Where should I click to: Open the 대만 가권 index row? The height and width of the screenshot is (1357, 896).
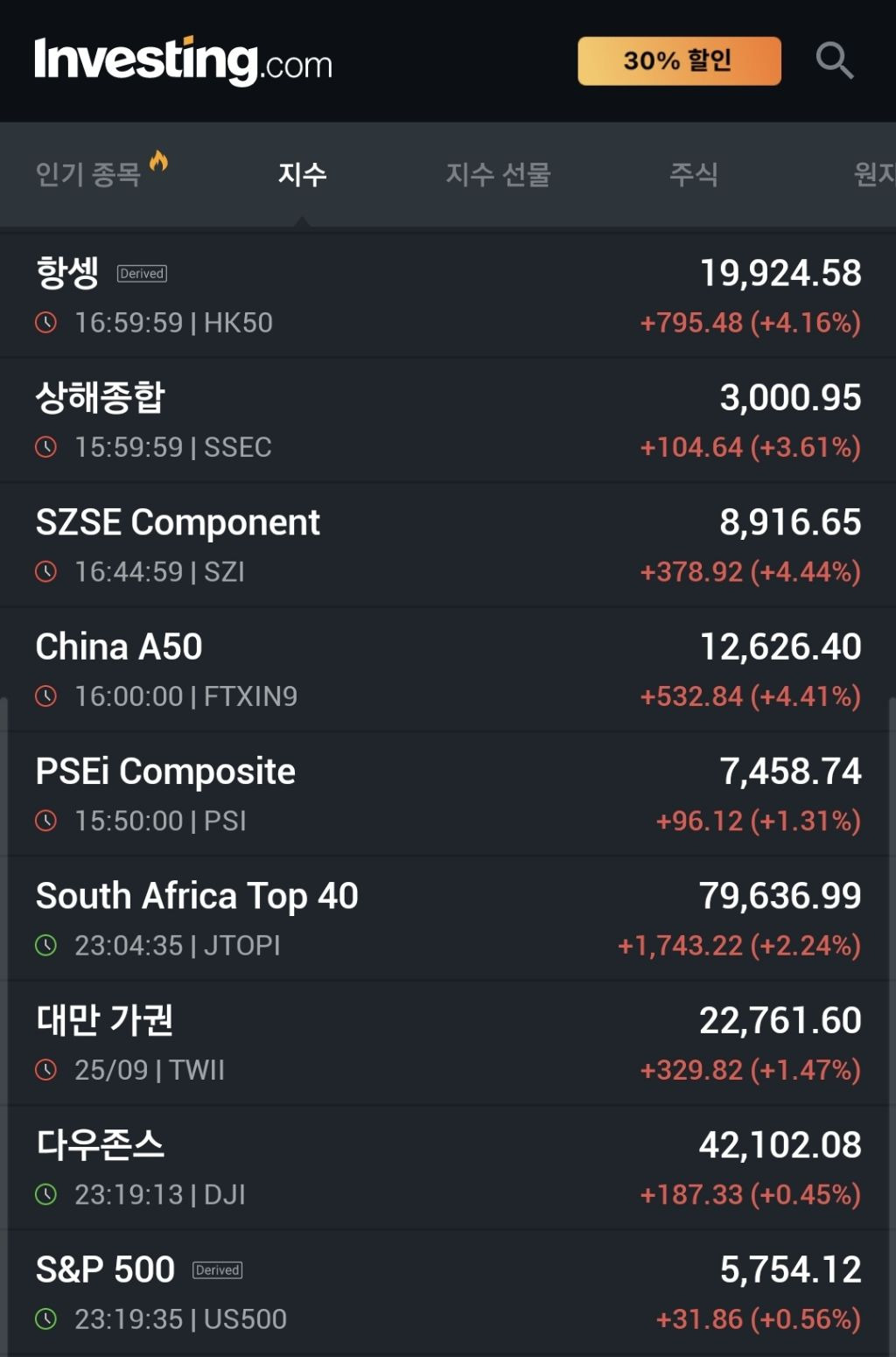pos(105,1021)
